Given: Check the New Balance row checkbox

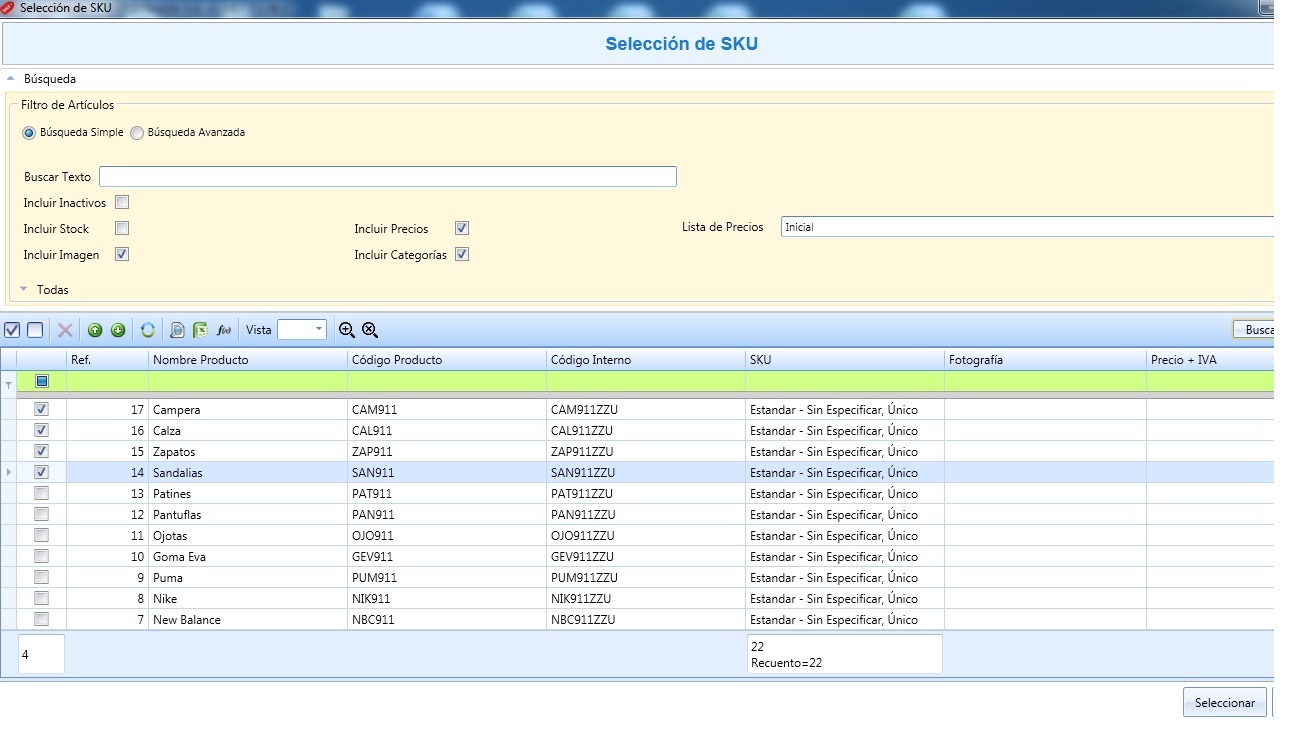Looking at the screenshot, I should point(41,619).
